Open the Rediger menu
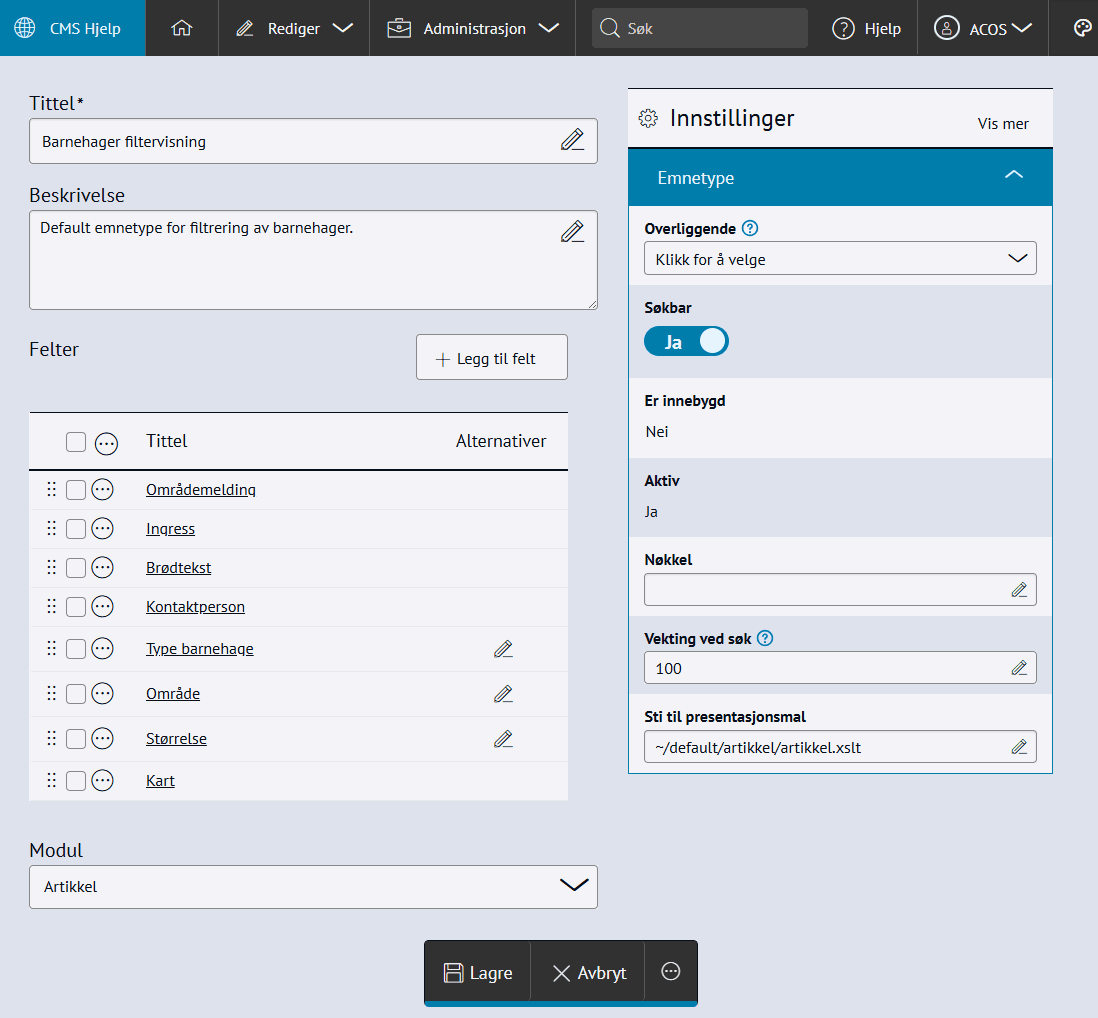This screenshot has height=1018, width=1098. 294,28
